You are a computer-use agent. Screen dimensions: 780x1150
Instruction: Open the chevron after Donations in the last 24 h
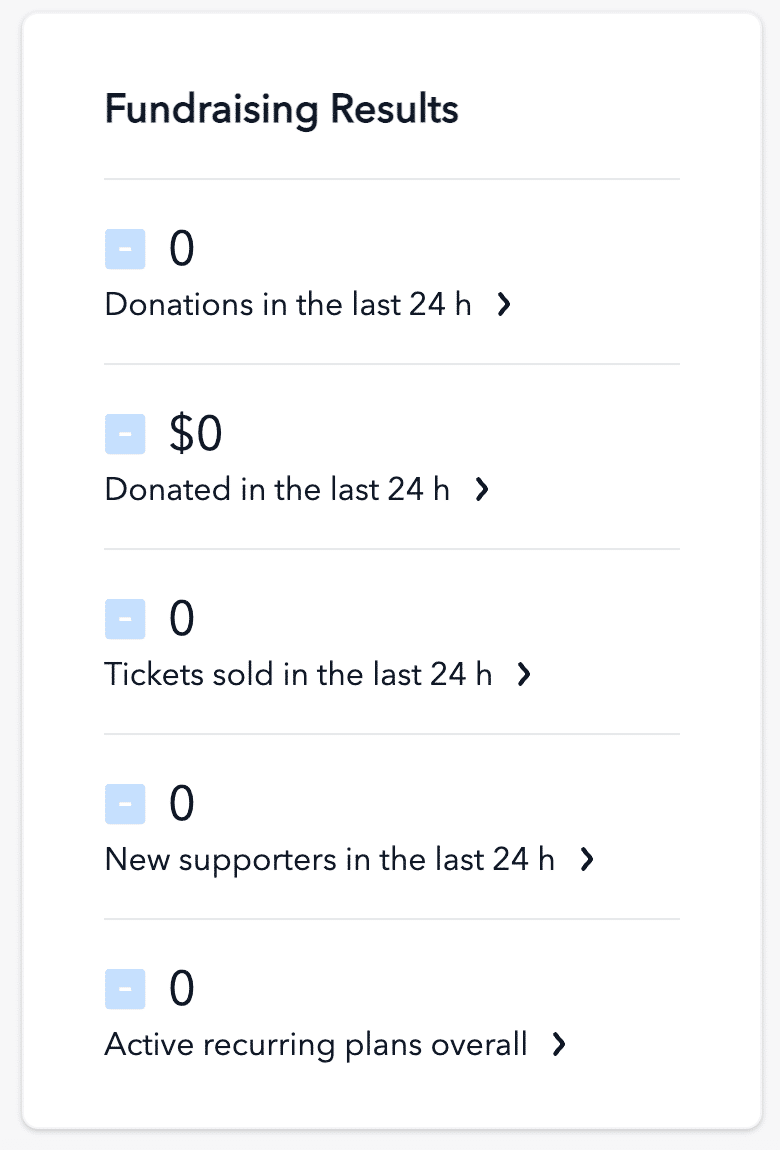(x=504, y=305)
